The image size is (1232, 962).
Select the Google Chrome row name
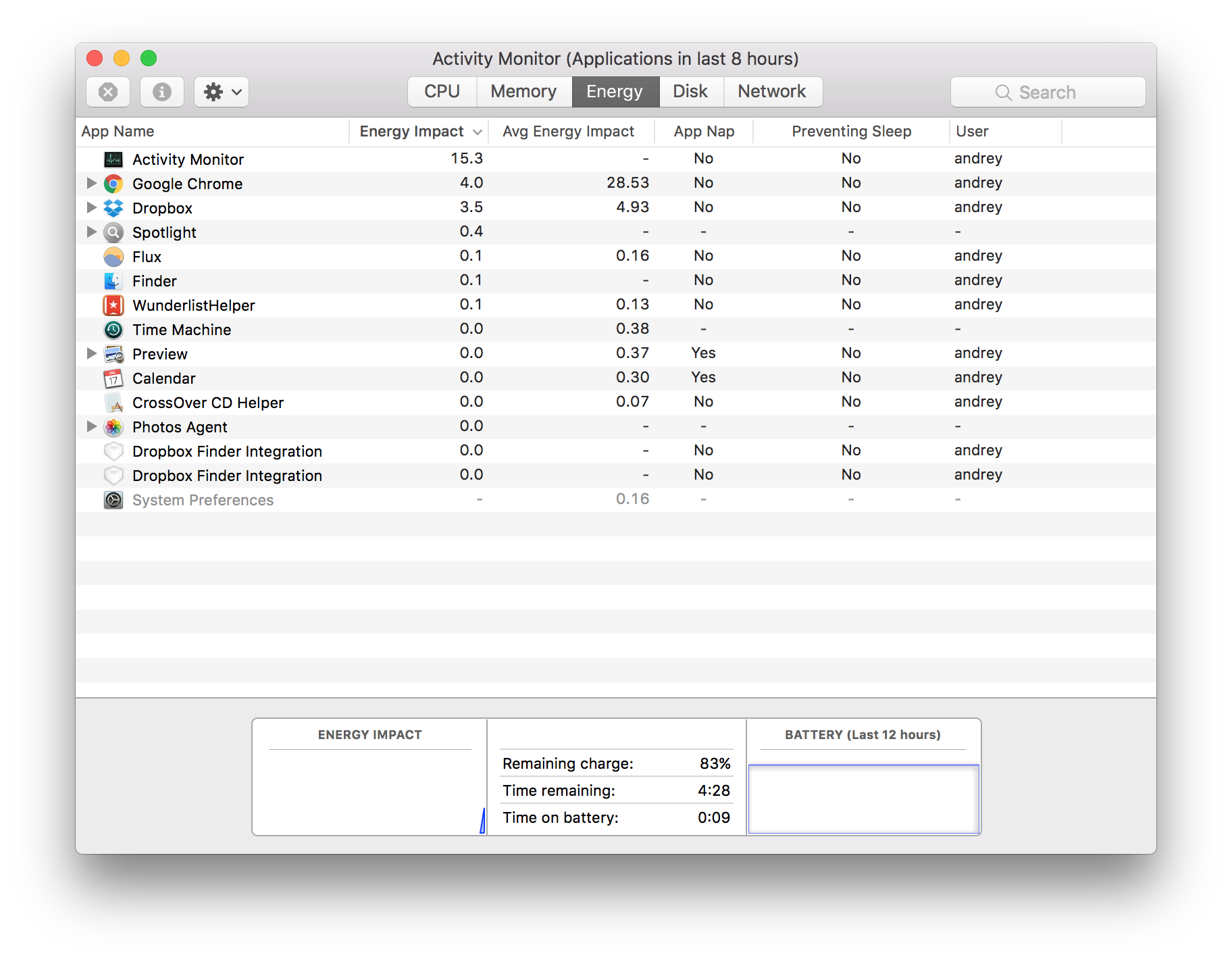coord(187,184)
